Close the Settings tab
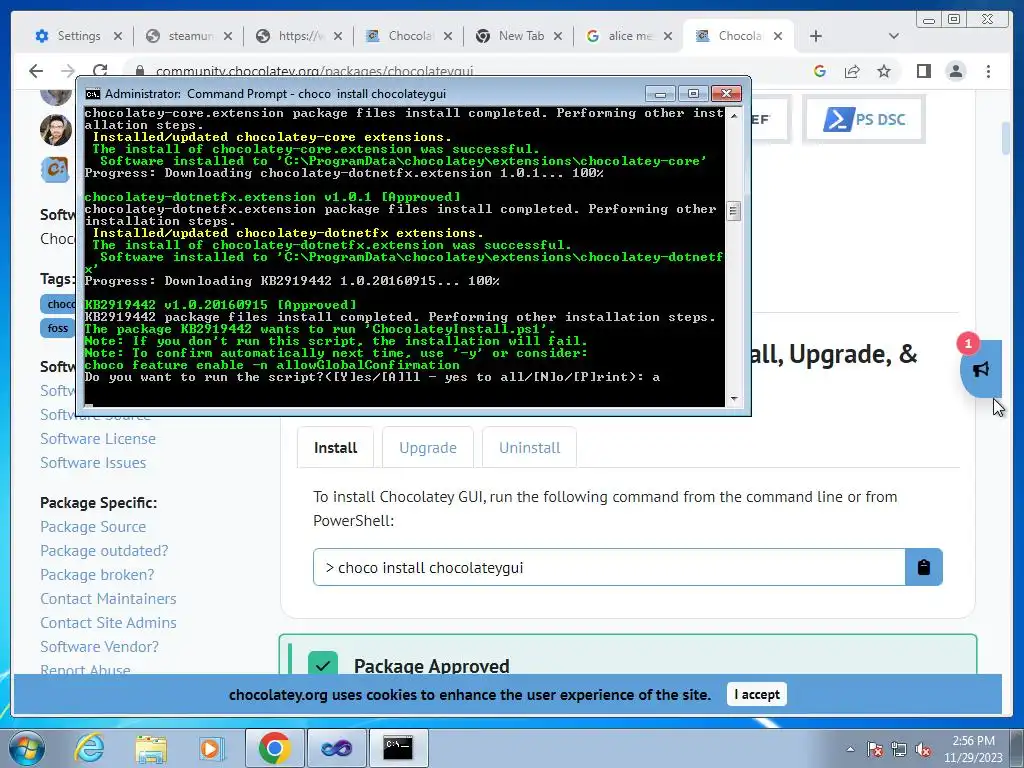Viewport: 1024px width, 768px height. tap(118, 37)
